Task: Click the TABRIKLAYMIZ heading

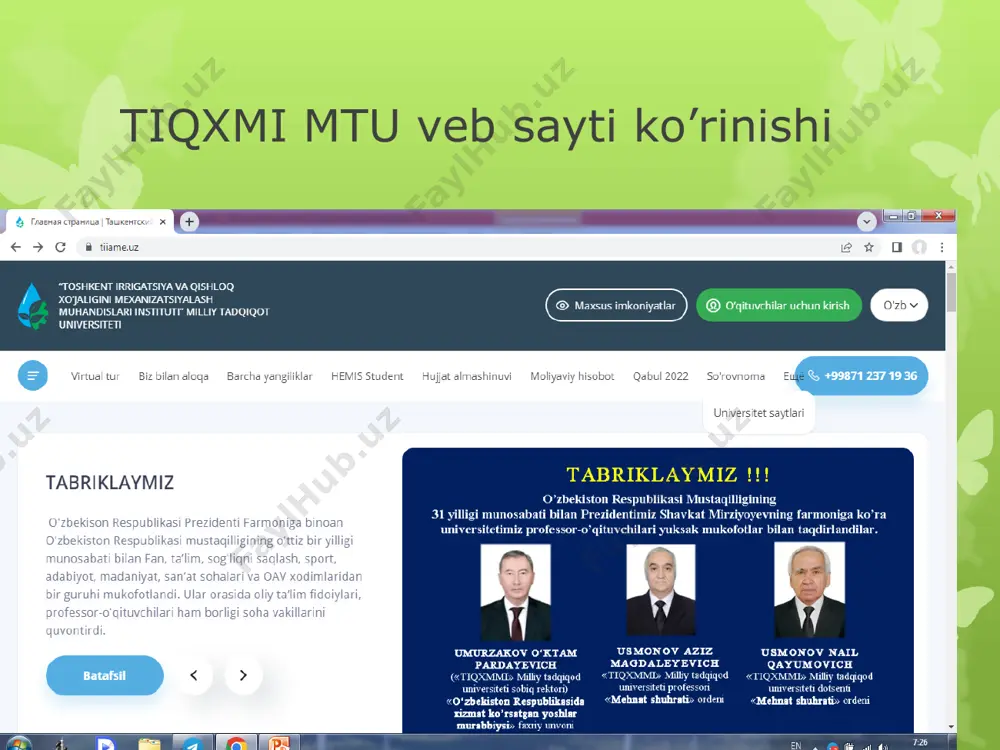Action: pos(110,482)
